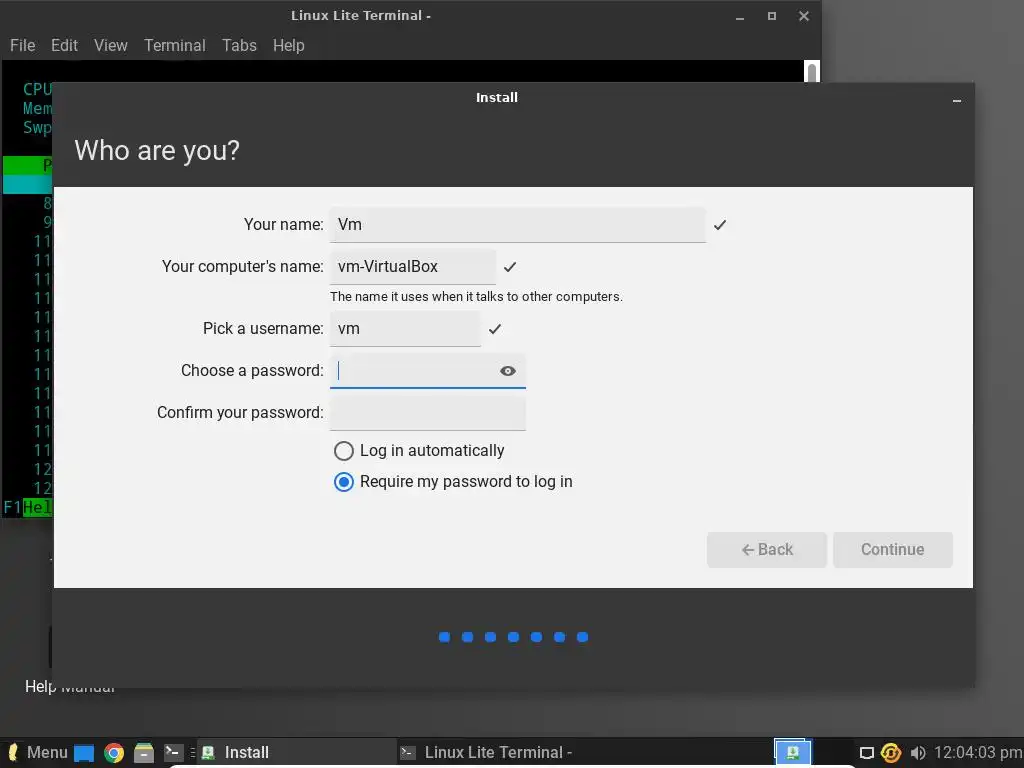Open the View menu in Terminal
The image size is (1024, 768).
110,45
